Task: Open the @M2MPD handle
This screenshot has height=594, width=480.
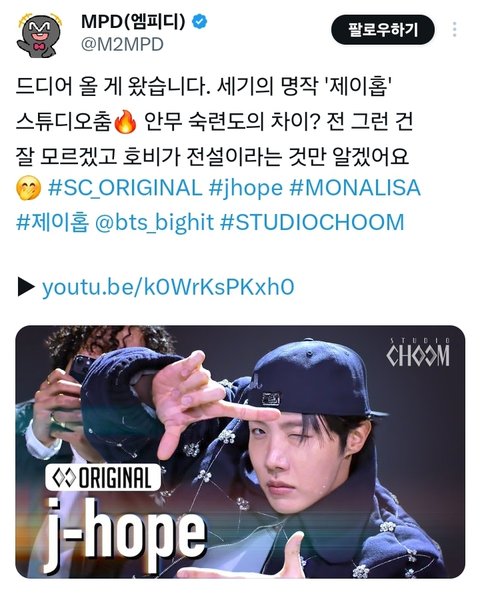Action: (x=122, y=45)
